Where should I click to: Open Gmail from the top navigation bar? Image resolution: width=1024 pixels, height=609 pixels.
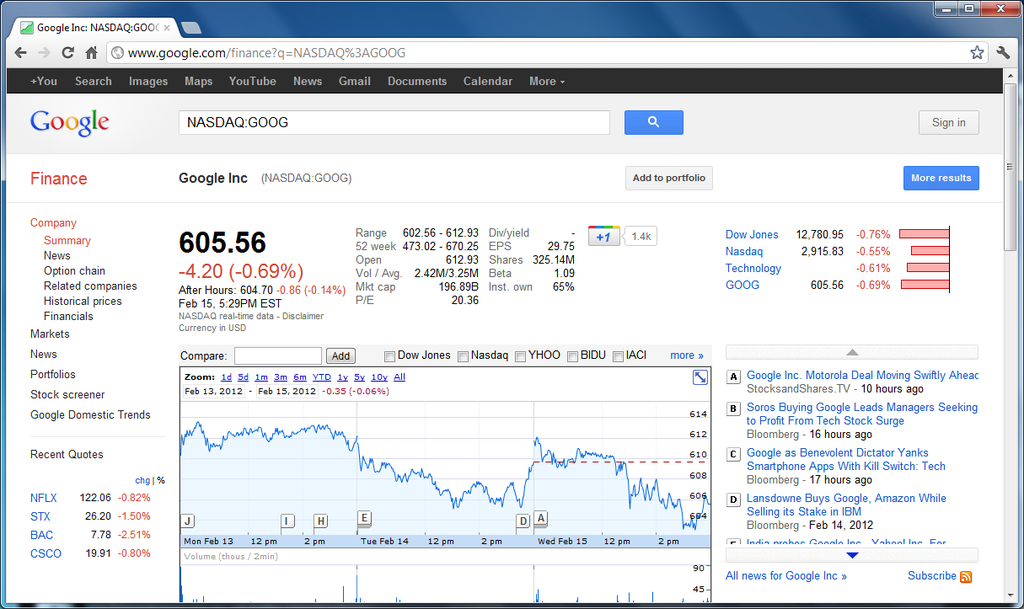click(354, 81)
